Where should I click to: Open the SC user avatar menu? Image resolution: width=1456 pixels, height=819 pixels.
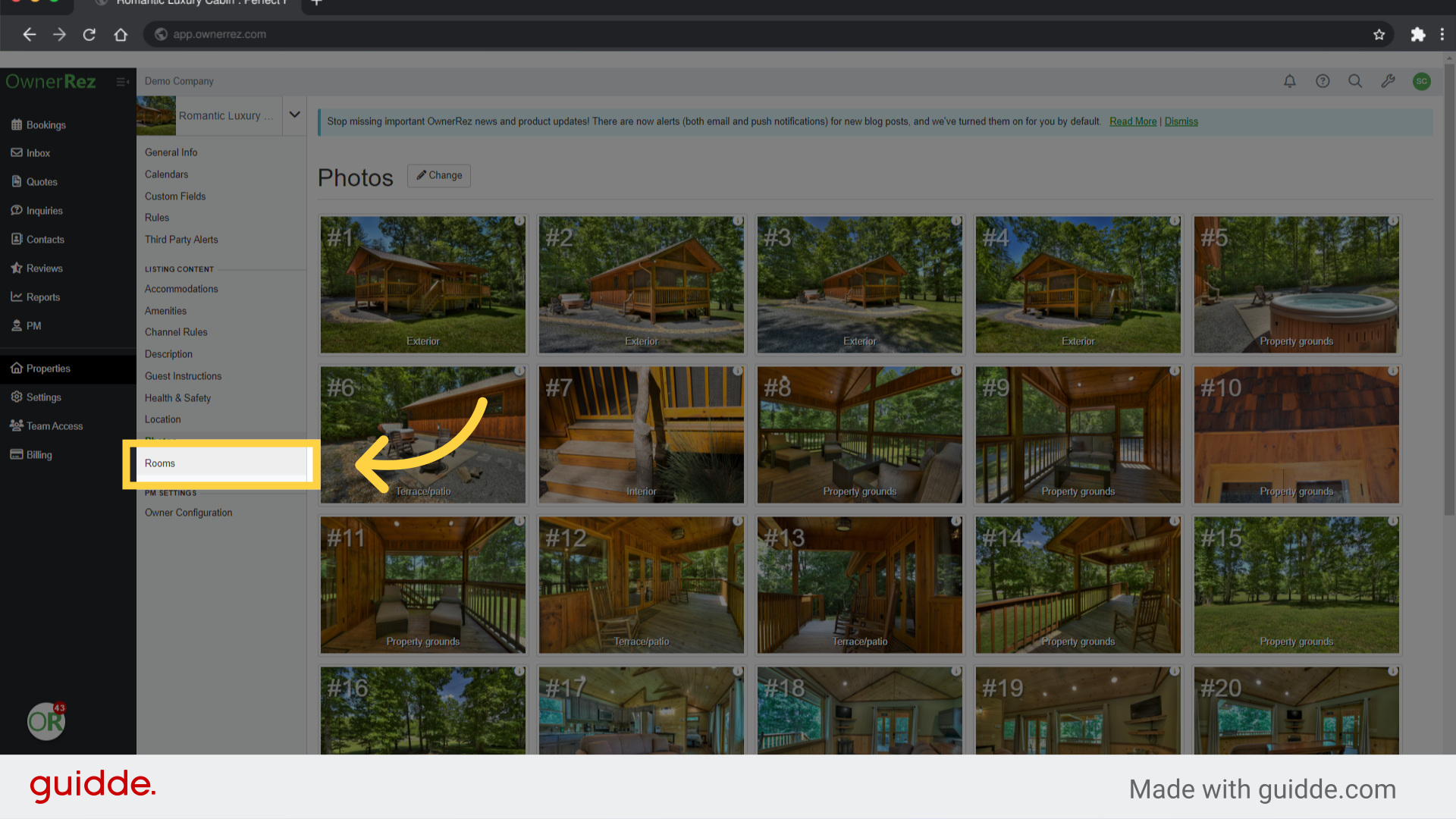(1422, 81)
